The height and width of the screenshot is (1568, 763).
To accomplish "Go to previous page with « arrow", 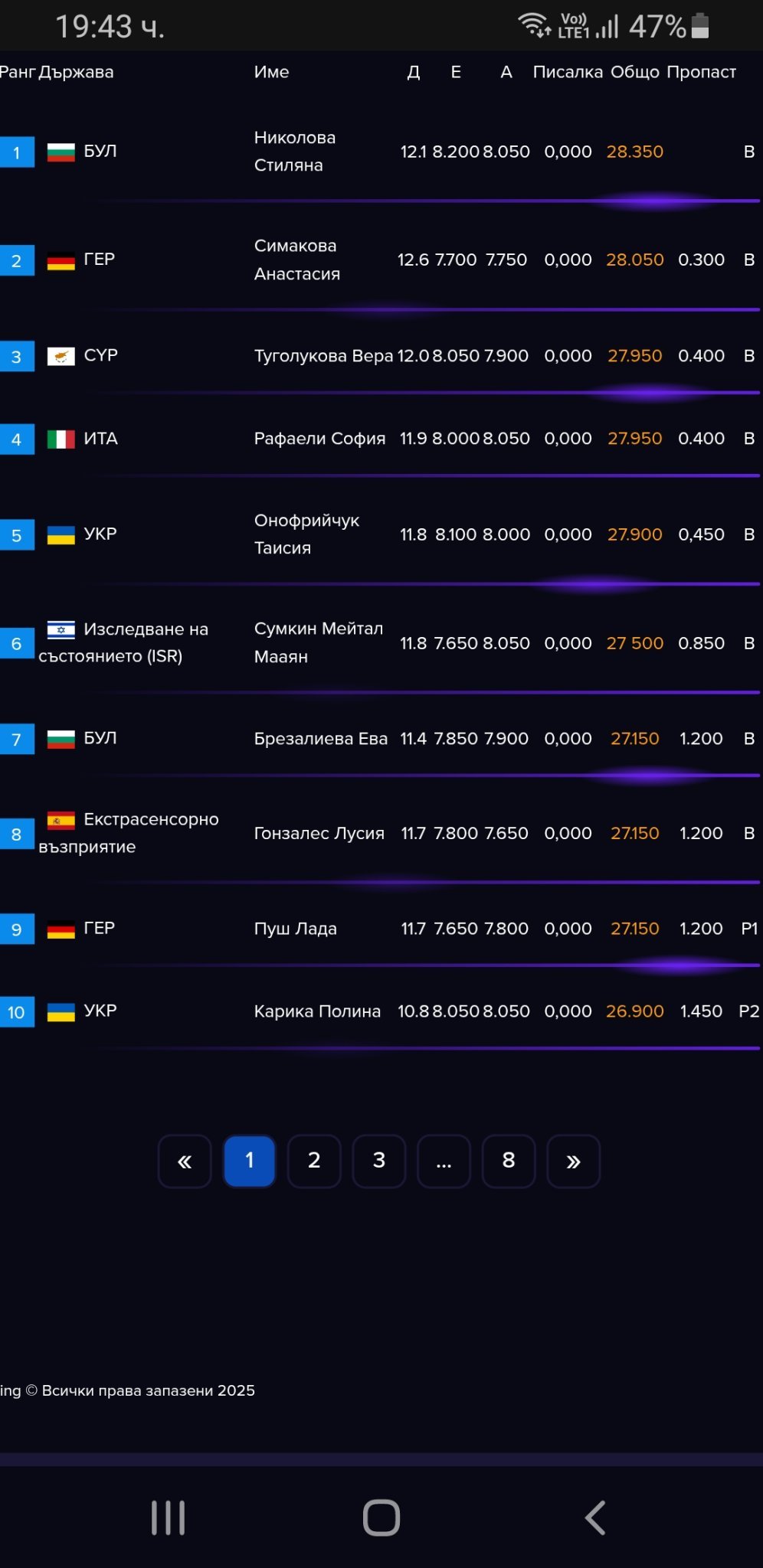I will click(x=185, y=1161).
